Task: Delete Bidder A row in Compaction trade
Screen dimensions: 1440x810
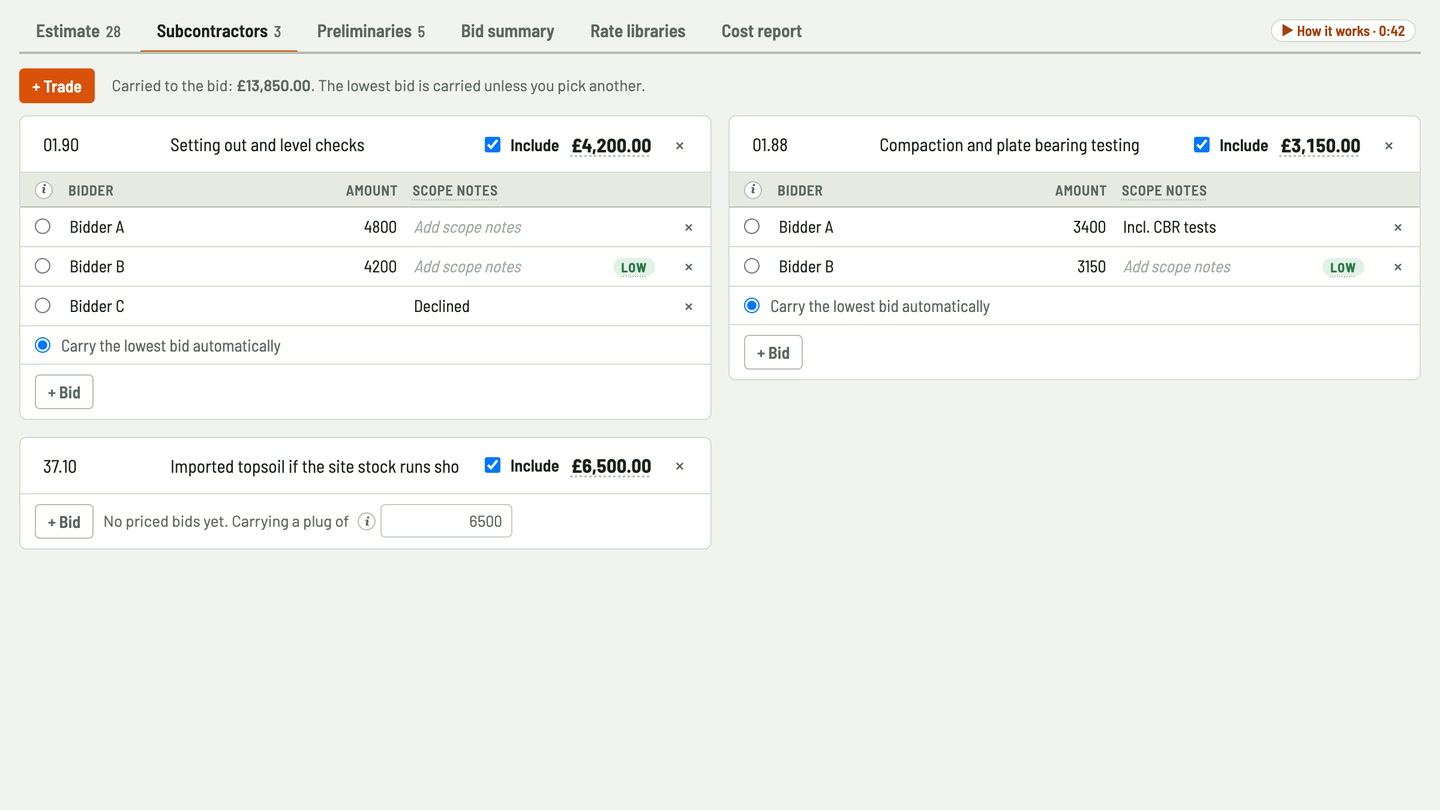Action: tap(1398, 227)
